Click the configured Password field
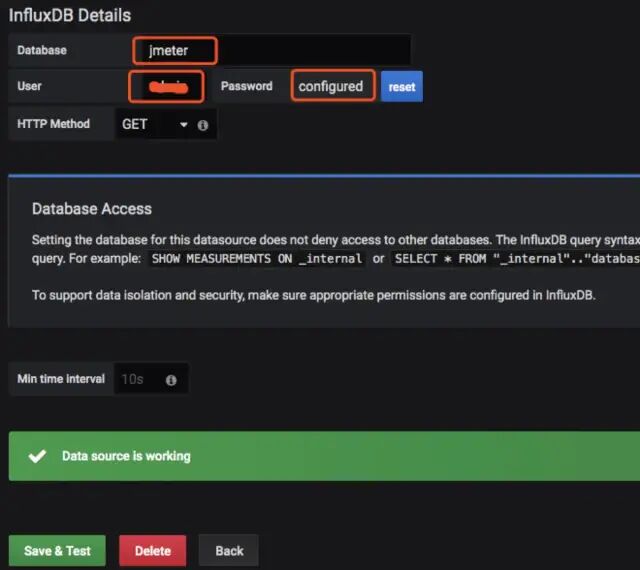Screen dimensions: 640x570 pyautogui.click(x=333, y=86)
